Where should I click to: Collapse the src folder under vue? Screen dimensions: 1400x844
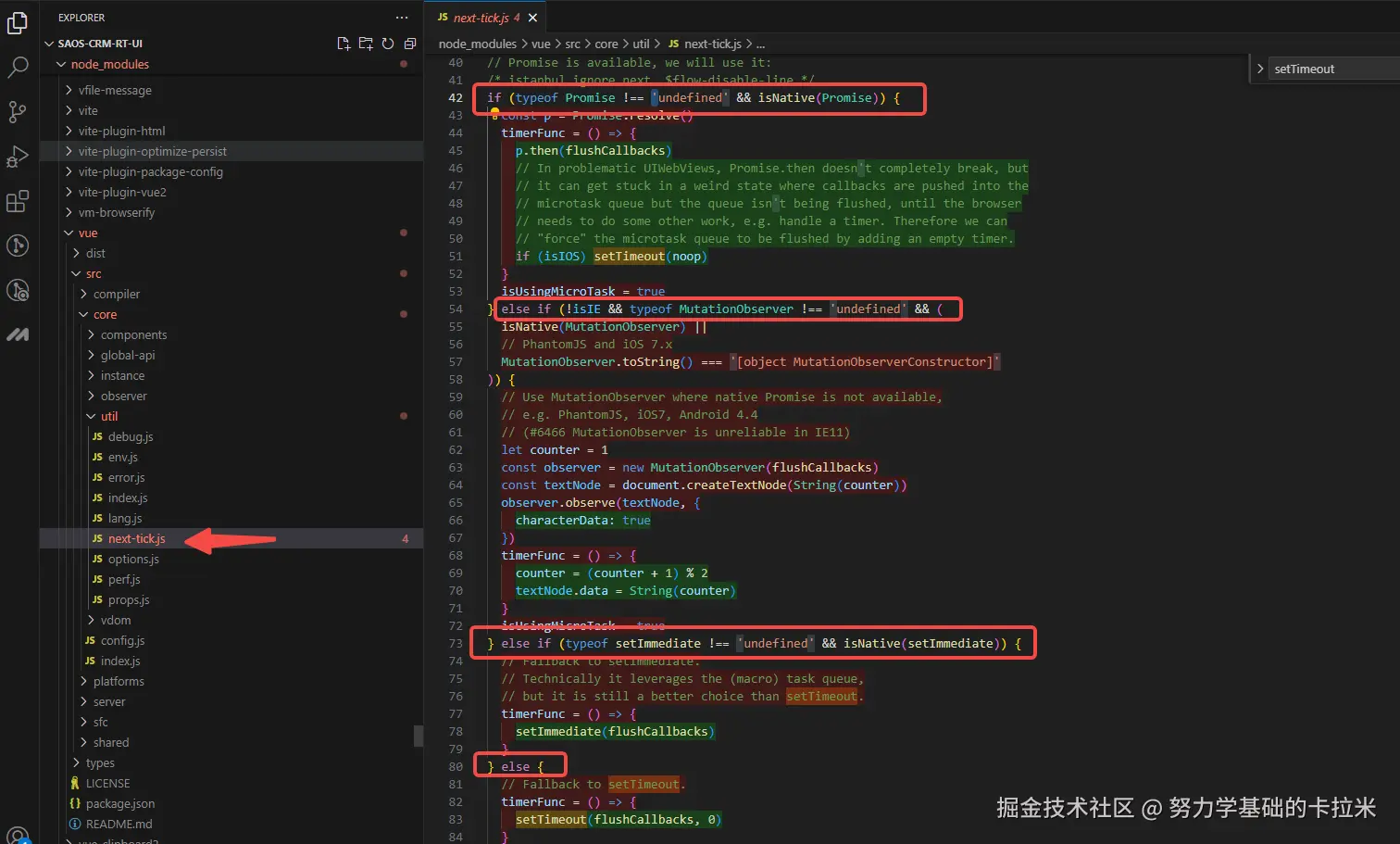pos(231,273)
